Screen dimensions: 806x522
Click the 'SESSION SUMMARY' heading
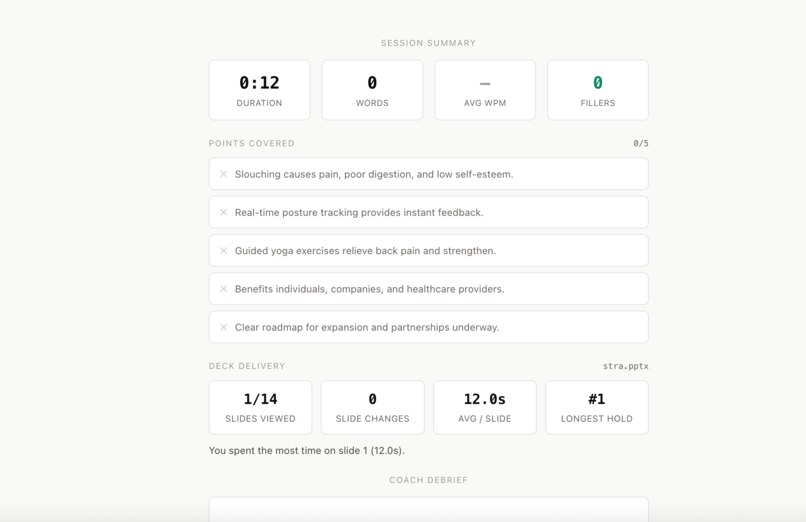point(428,43)
